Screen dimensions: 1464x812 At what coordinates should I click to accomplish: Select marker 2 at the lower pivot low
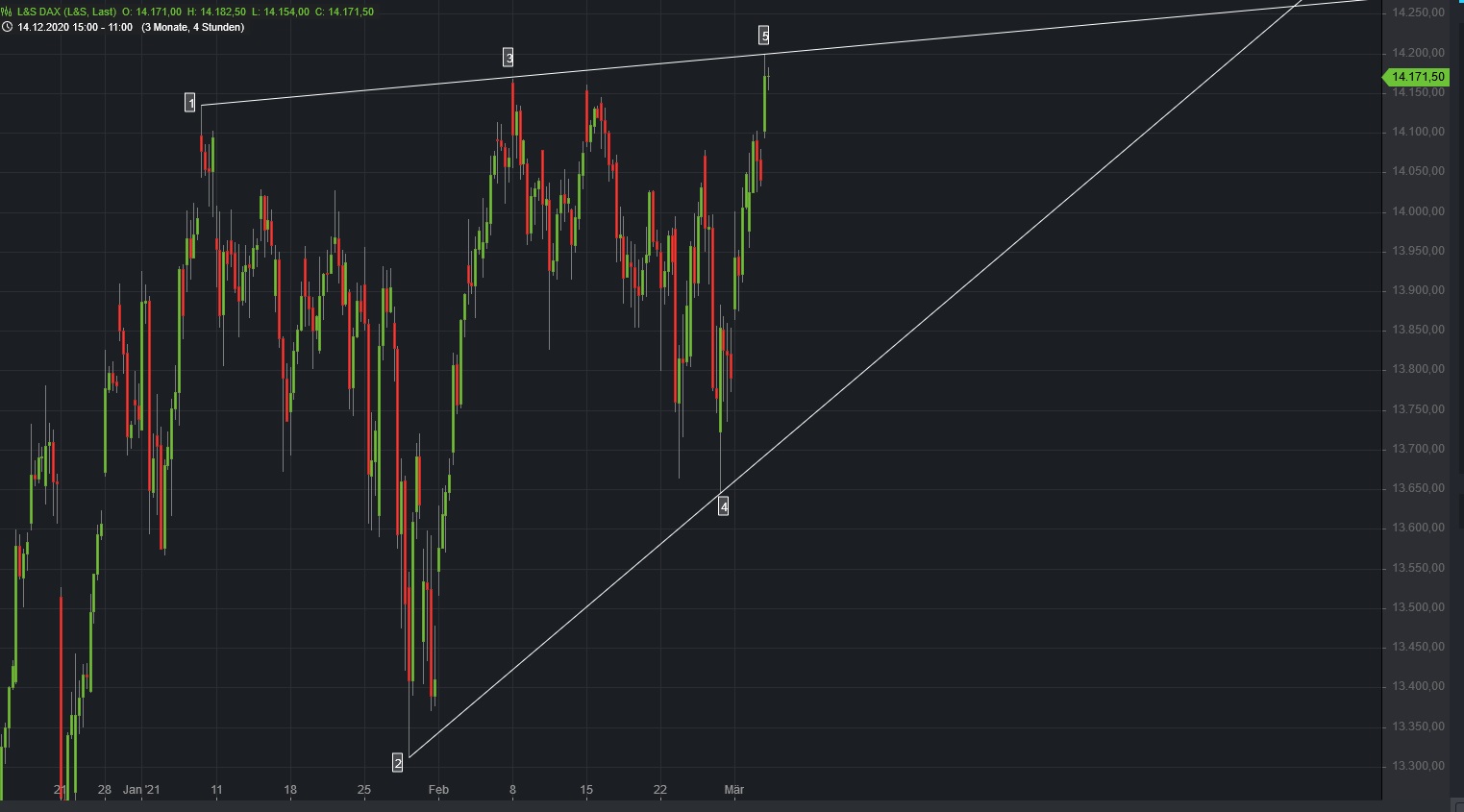point(398,762)
